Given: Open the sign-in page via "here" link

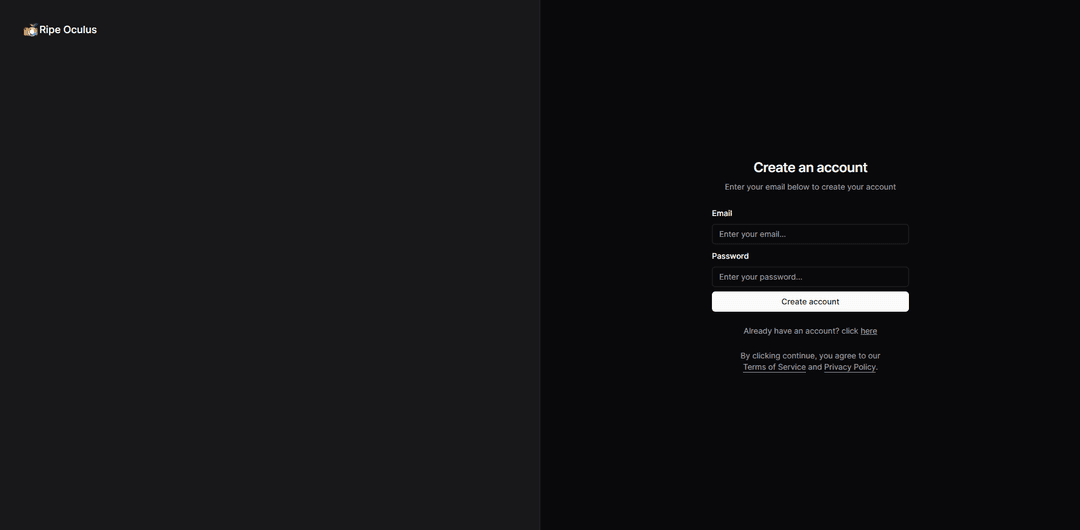Looking at the screenshot, I should (x=868, y=331).
